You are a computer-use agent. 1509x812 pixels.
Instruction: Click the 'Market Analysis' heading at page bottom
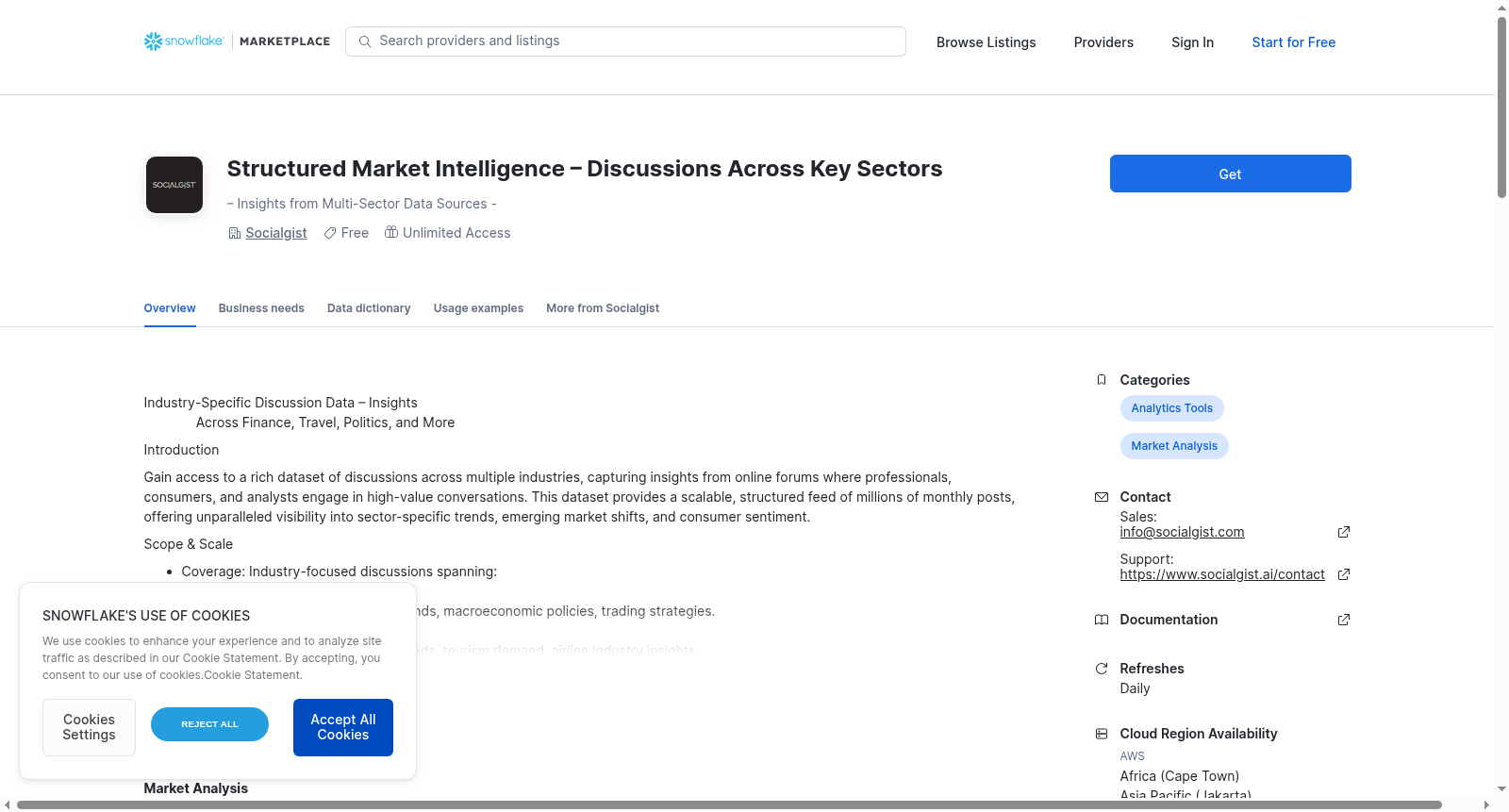click(x=196, y=788)
